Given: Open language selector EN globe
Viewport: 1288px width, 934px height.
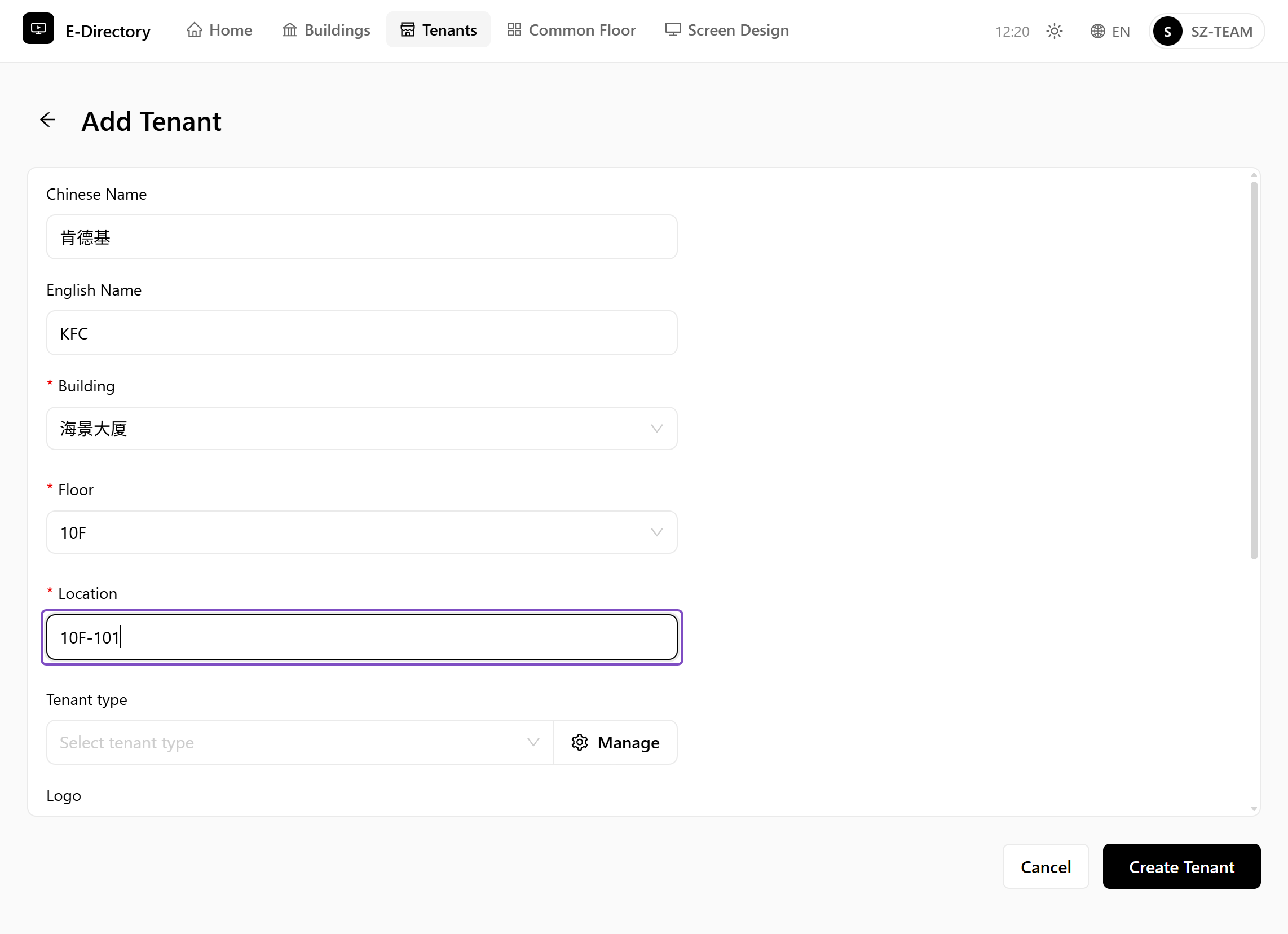Looking at the screenshot, I should point(1110,31).
